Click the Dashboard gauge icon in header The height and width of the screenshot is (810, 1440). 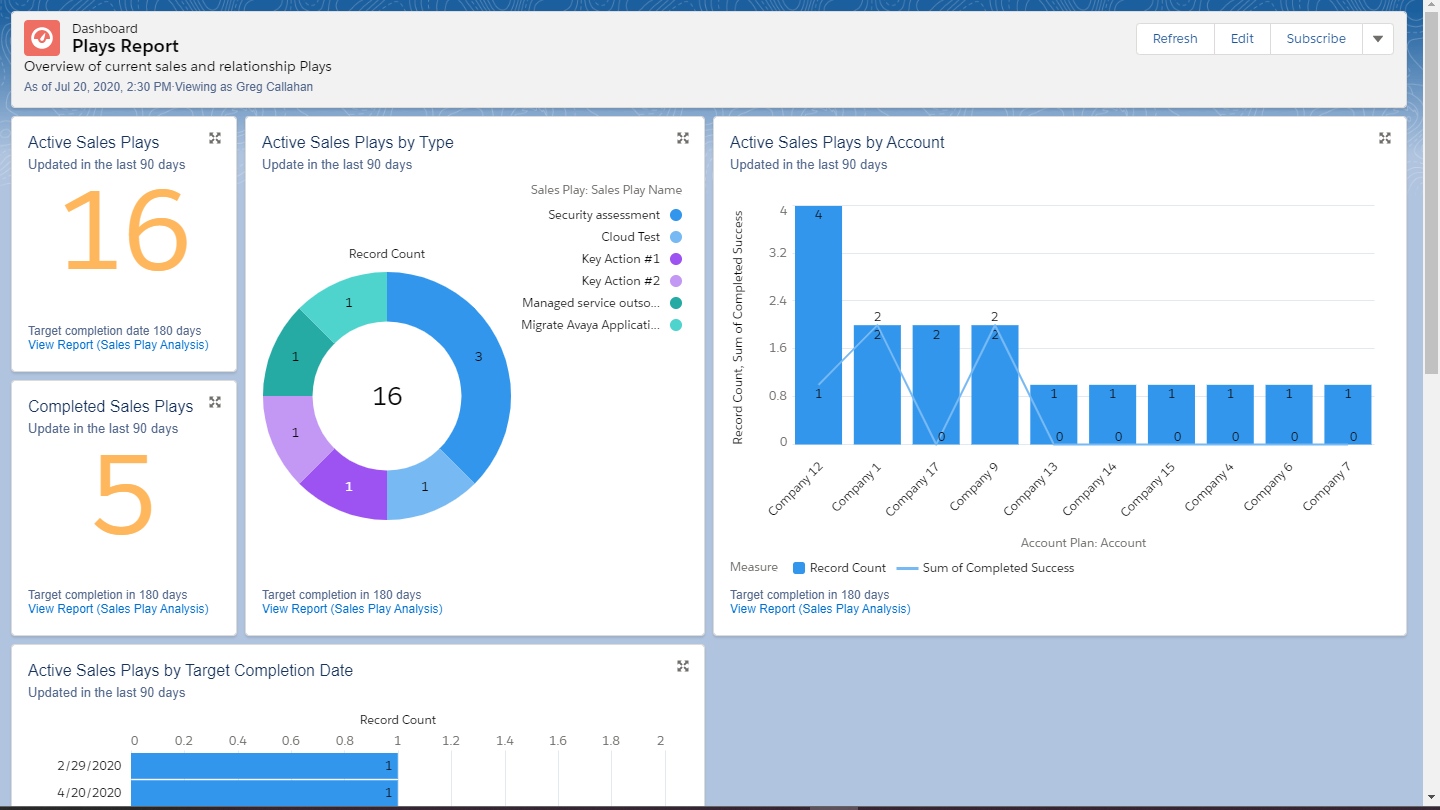tap(42, 38)
